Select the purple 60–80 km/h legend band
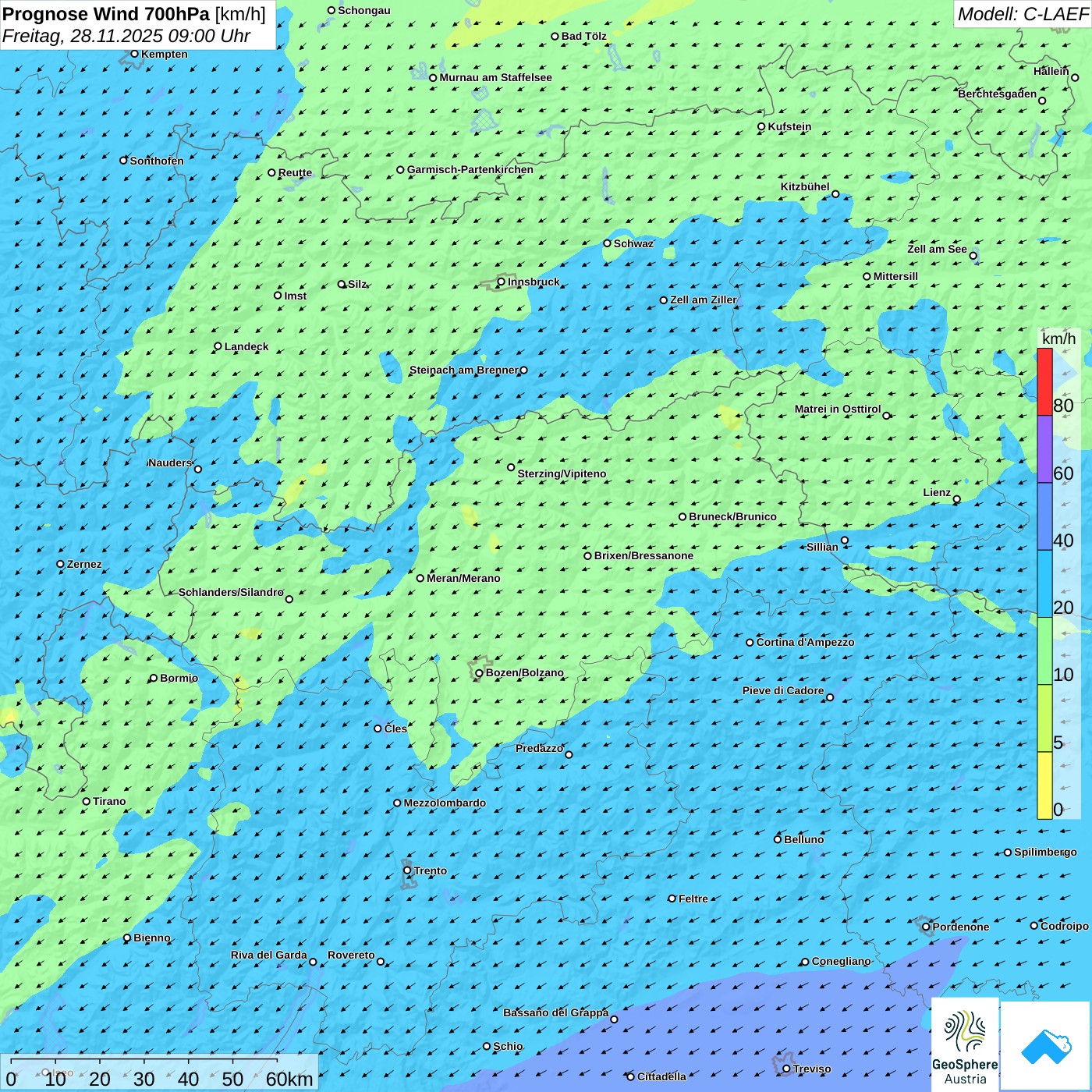The image size is (1092, 1092). pyautogui.click(x=1044, y=449)
